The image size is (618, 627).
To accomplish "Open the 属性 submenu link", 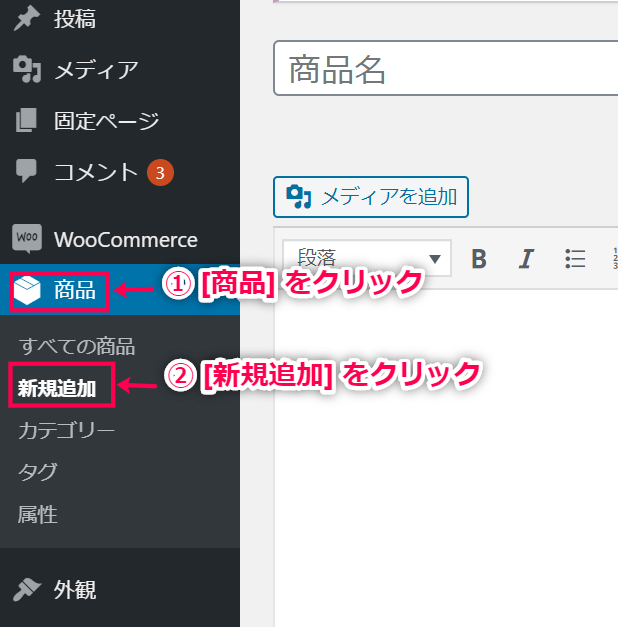I will 38,515.
